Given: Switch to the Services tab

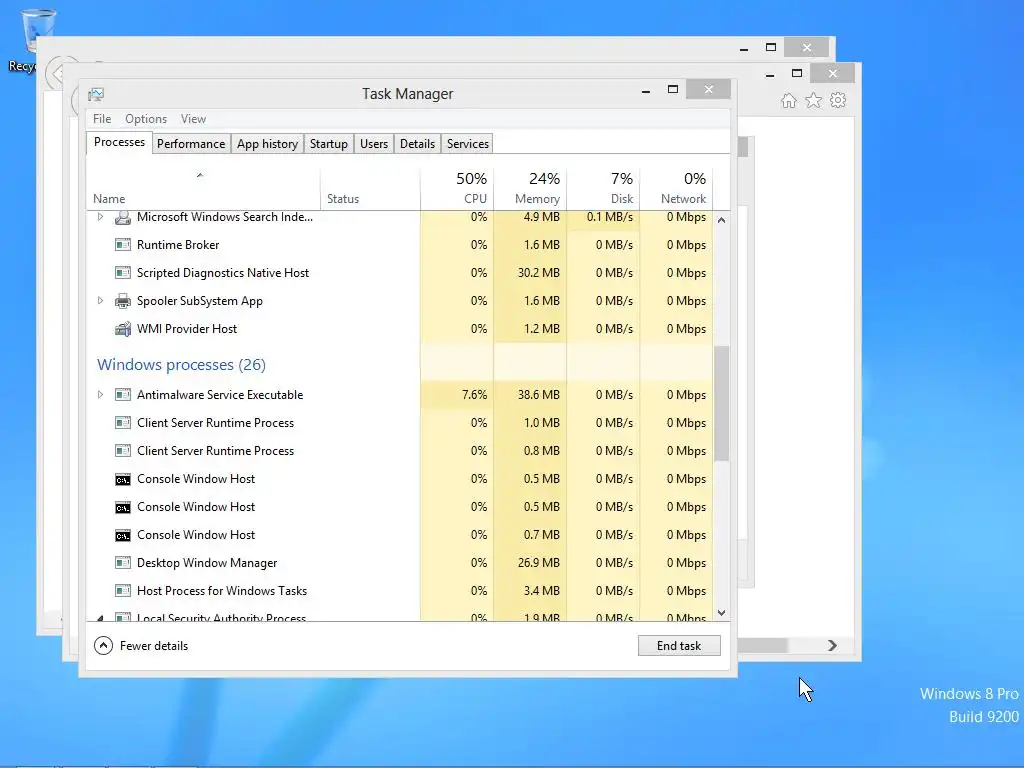Looking at the screenshot, I should (468, 144).
